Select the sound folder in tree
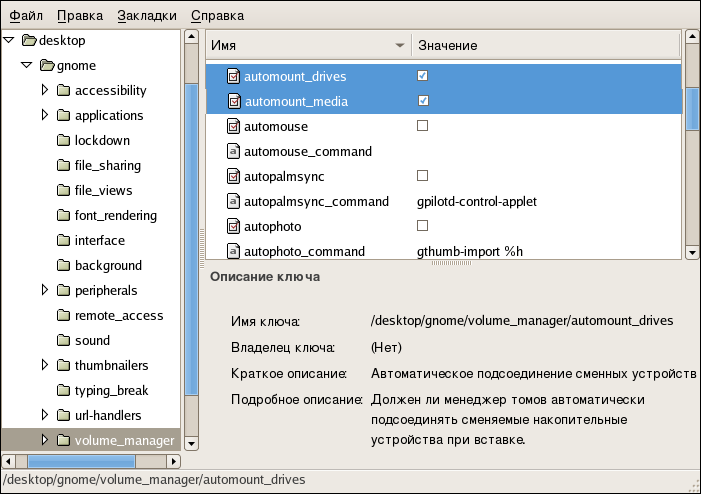 92,341
